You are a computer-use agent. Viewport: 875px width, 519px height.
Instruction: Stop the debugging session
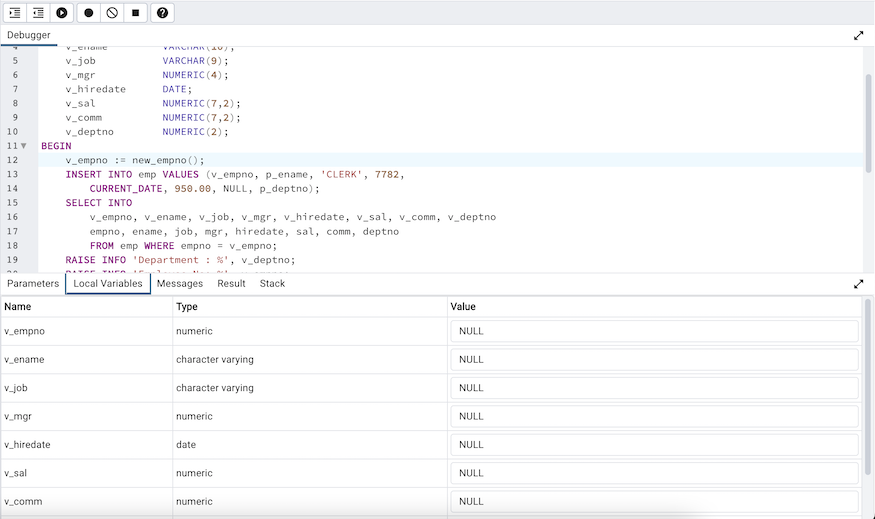pyautogui.click(x=136, y=13)
